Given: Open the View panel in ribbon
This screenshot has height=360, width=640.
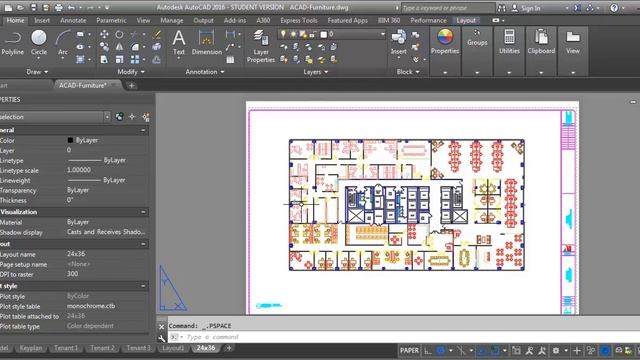Looking at the screenshot, I should [x=573, y=42].
